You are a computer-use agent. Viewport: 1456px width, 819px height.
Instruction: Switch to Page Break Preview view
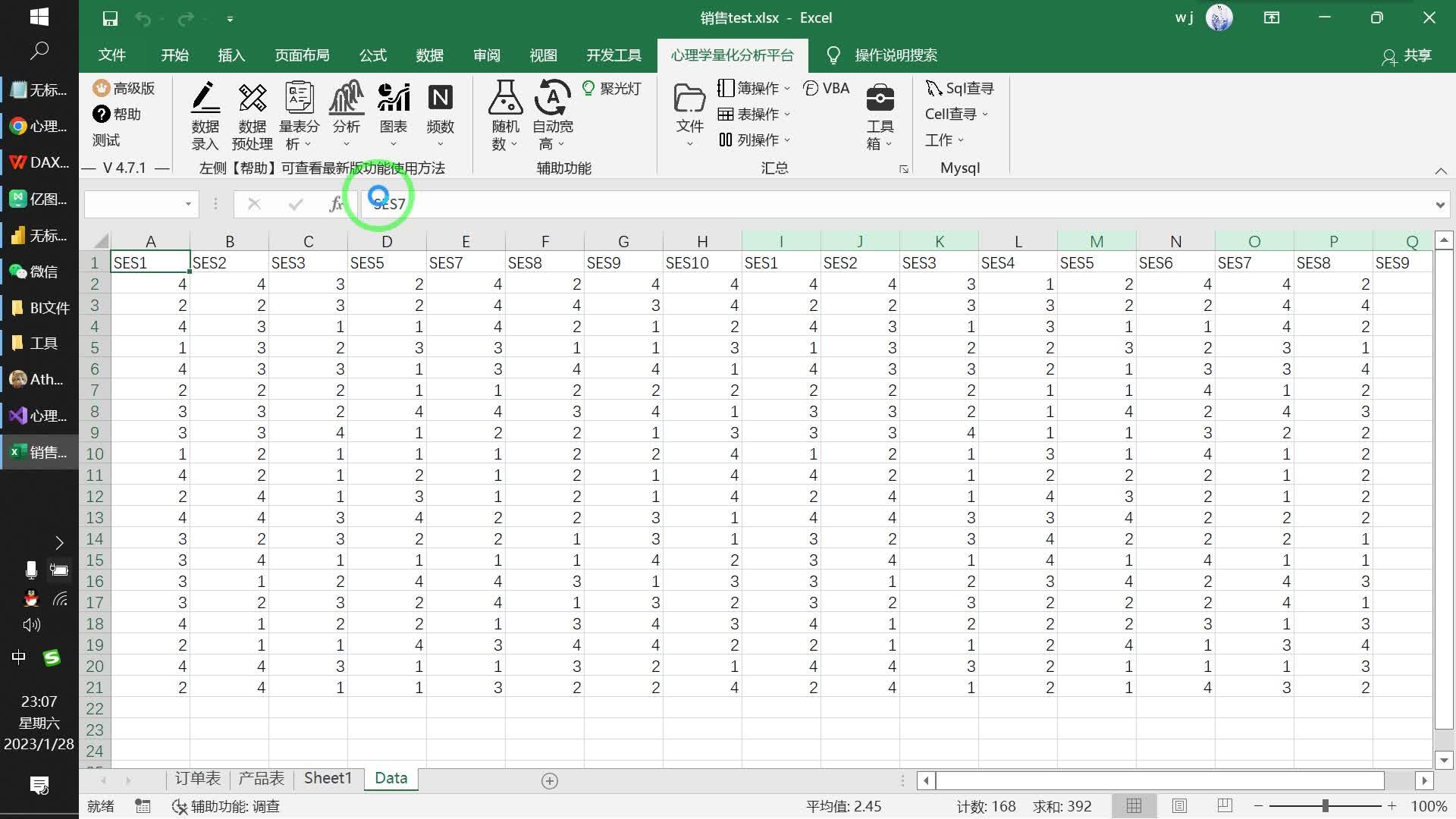click(x=1224, y=806)
